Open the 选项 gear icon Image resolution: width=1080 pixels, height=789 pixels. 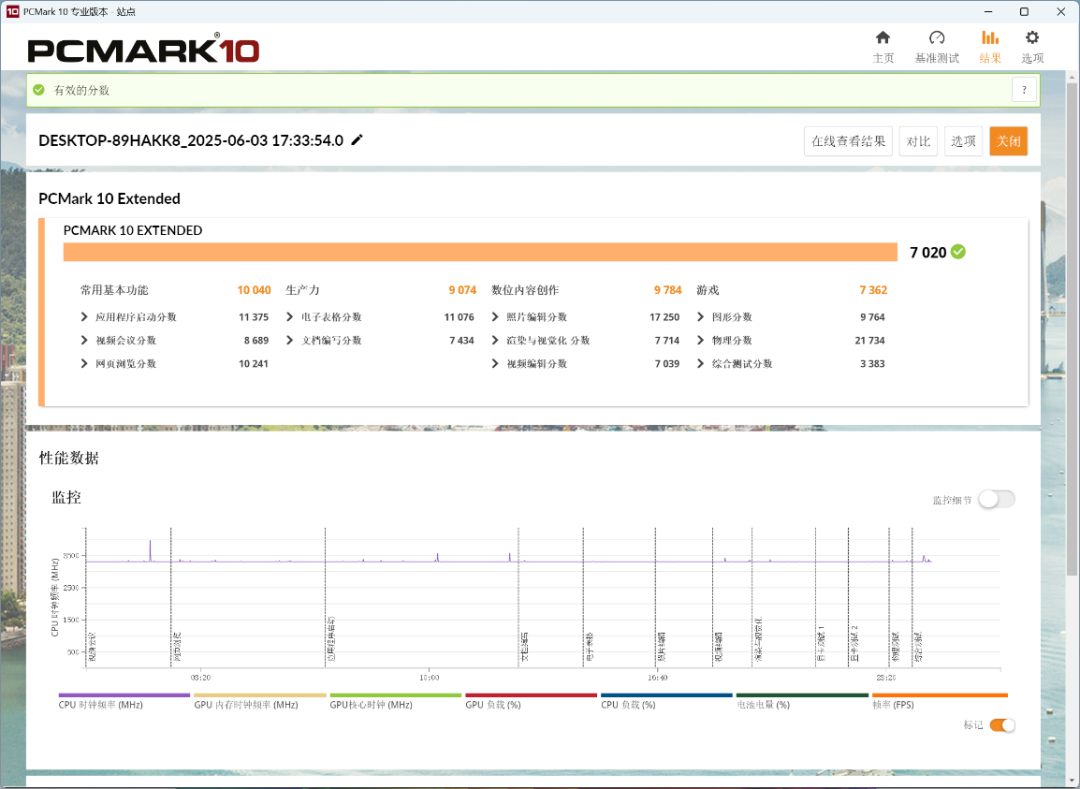[x=1032, y=38]
